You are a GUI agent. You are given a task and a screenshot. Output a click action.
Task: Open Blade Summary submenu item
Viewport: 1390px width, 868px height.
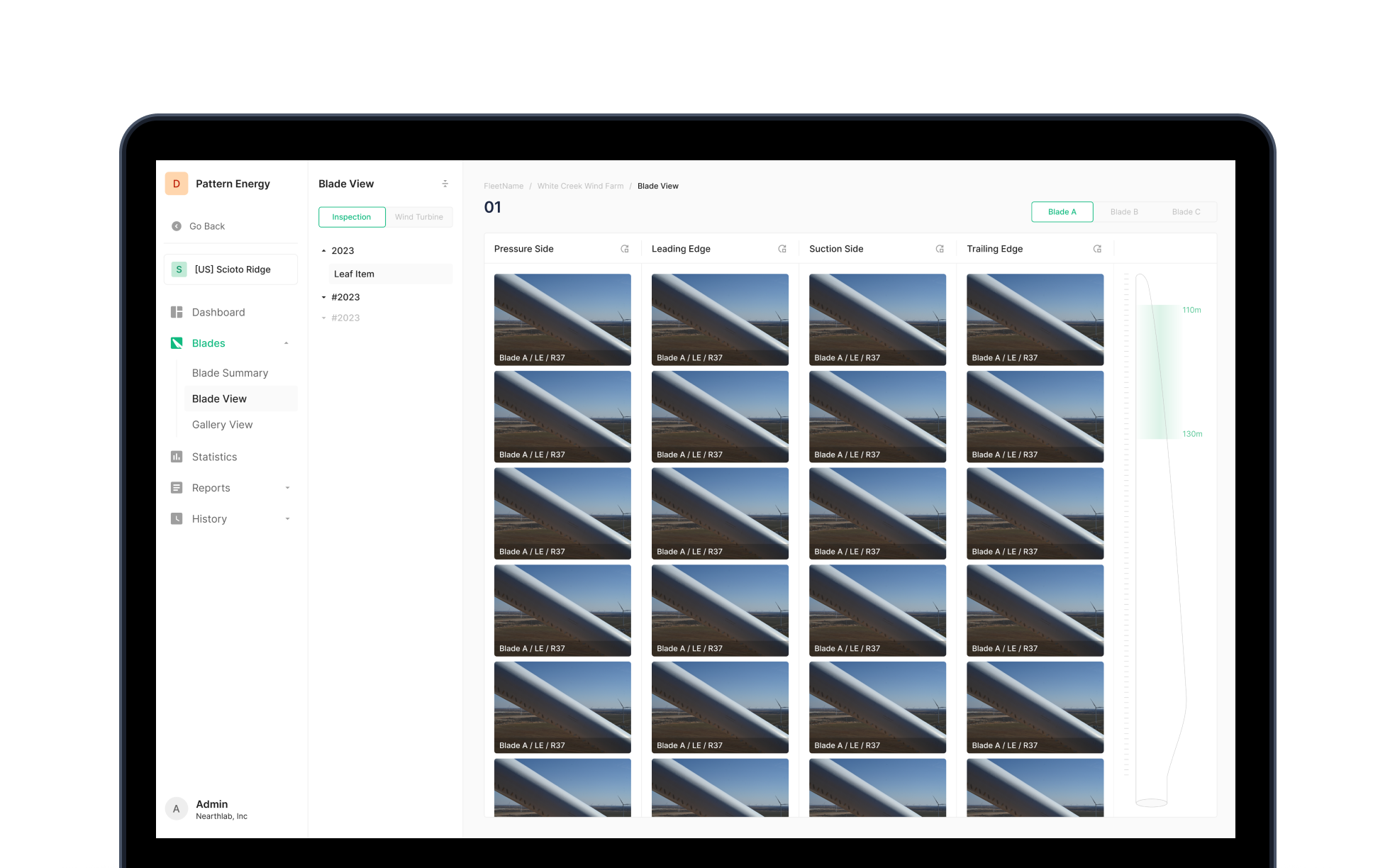coord(230,373)
